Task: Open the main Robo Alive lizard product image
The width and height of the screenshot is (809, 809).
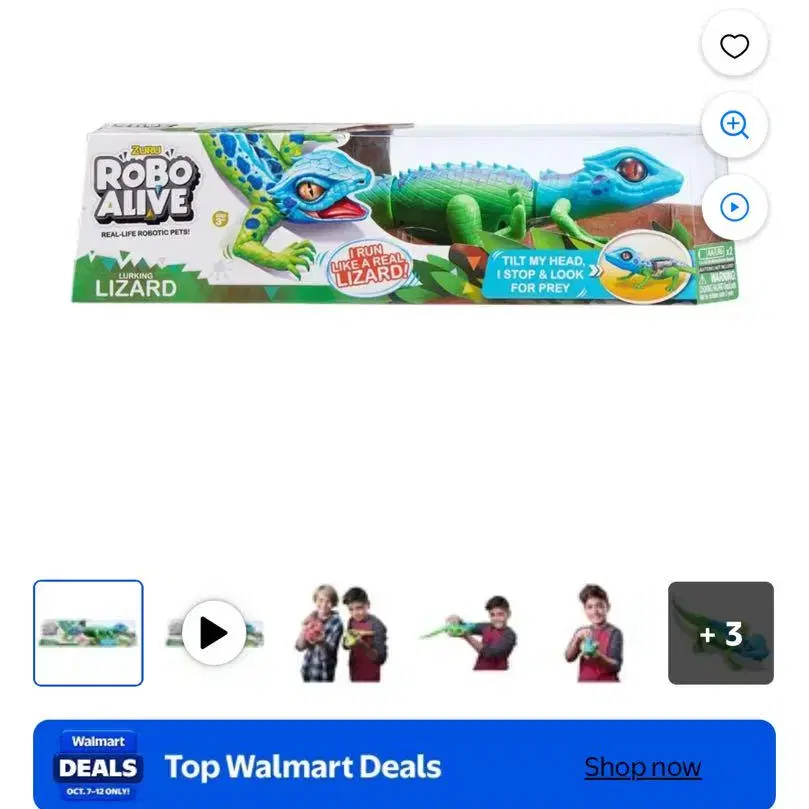Action: point(405,213)
